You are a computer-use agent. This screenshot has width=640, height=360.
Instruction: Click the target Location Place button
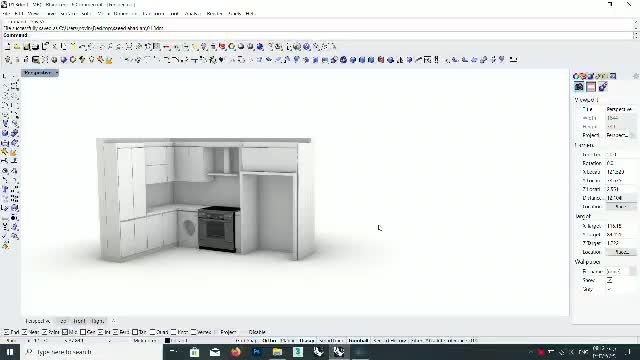pos(620,252)
